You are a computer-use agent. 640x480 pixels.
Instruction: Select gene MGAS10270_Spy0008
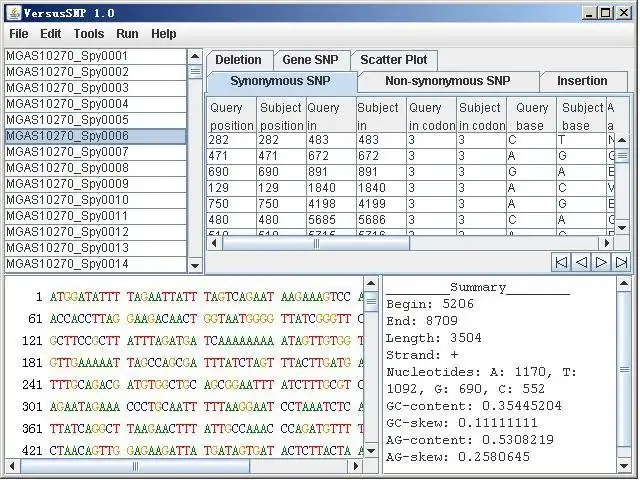96,168
